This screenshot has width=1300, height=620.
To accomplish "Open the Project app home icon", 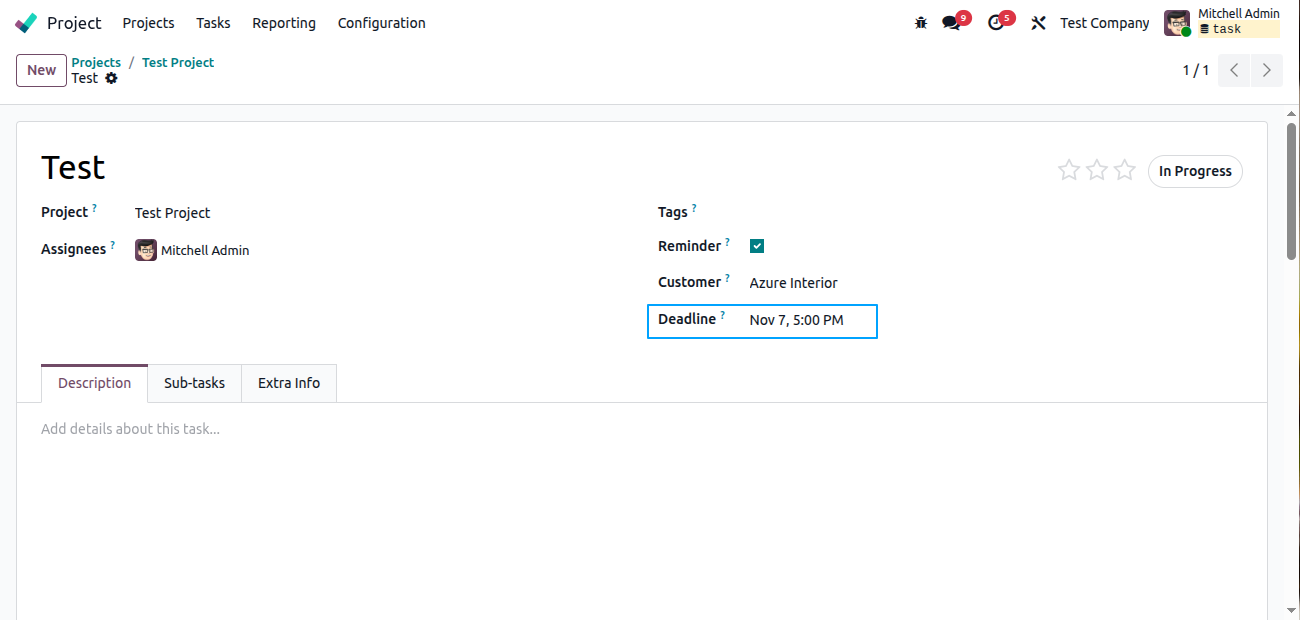I will tap(26, 22).
